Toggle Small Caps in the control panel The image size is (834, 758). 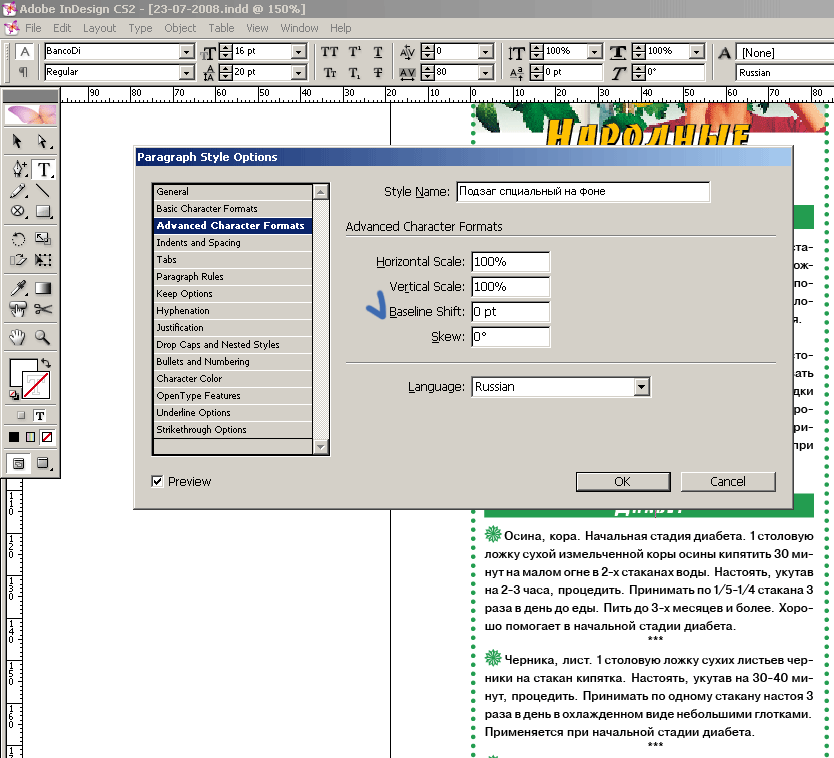click(330, 73)
